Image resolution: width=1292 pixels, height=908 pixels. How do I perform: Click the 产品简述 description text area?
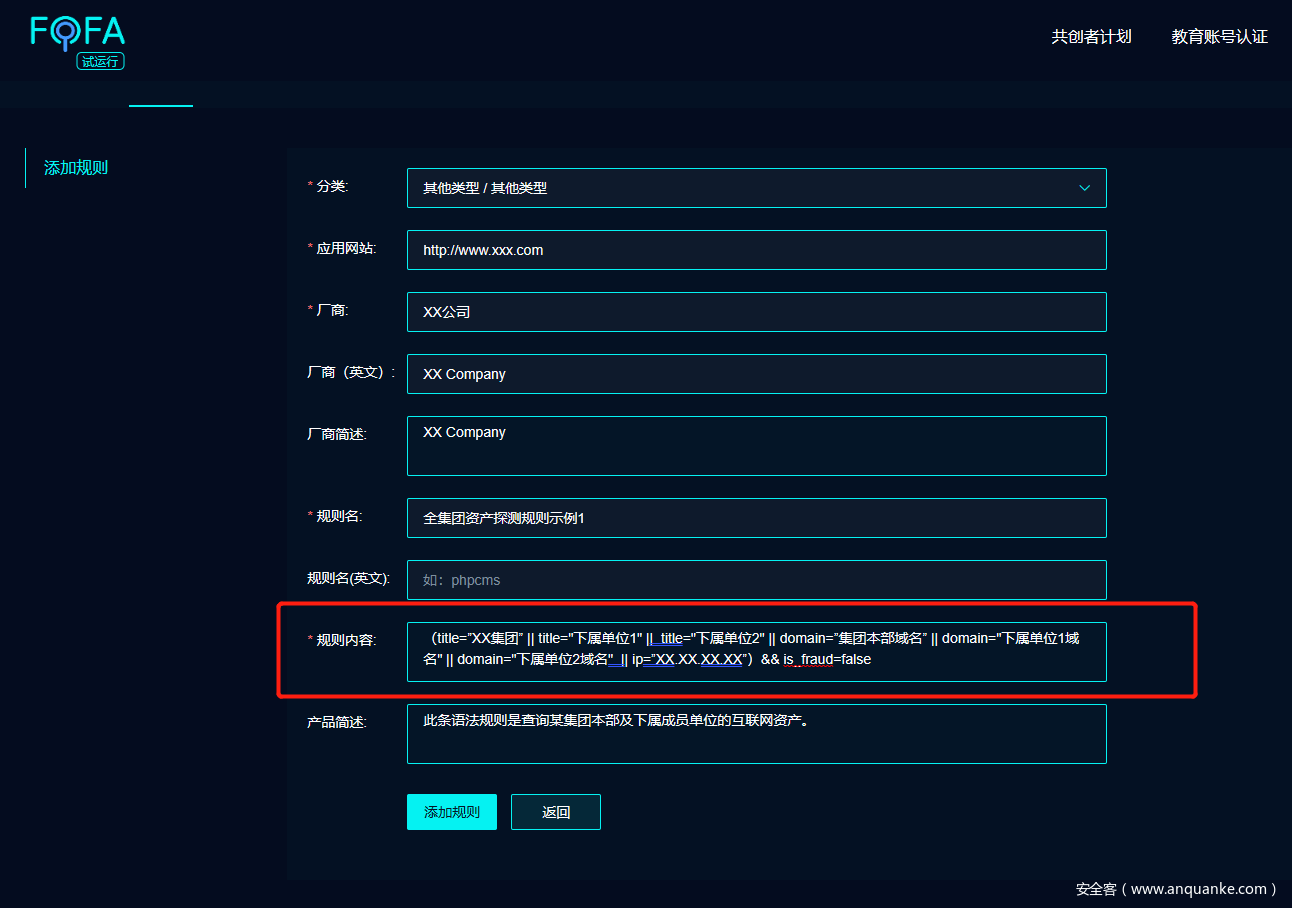pyautogui.click(x=756, y=734)
